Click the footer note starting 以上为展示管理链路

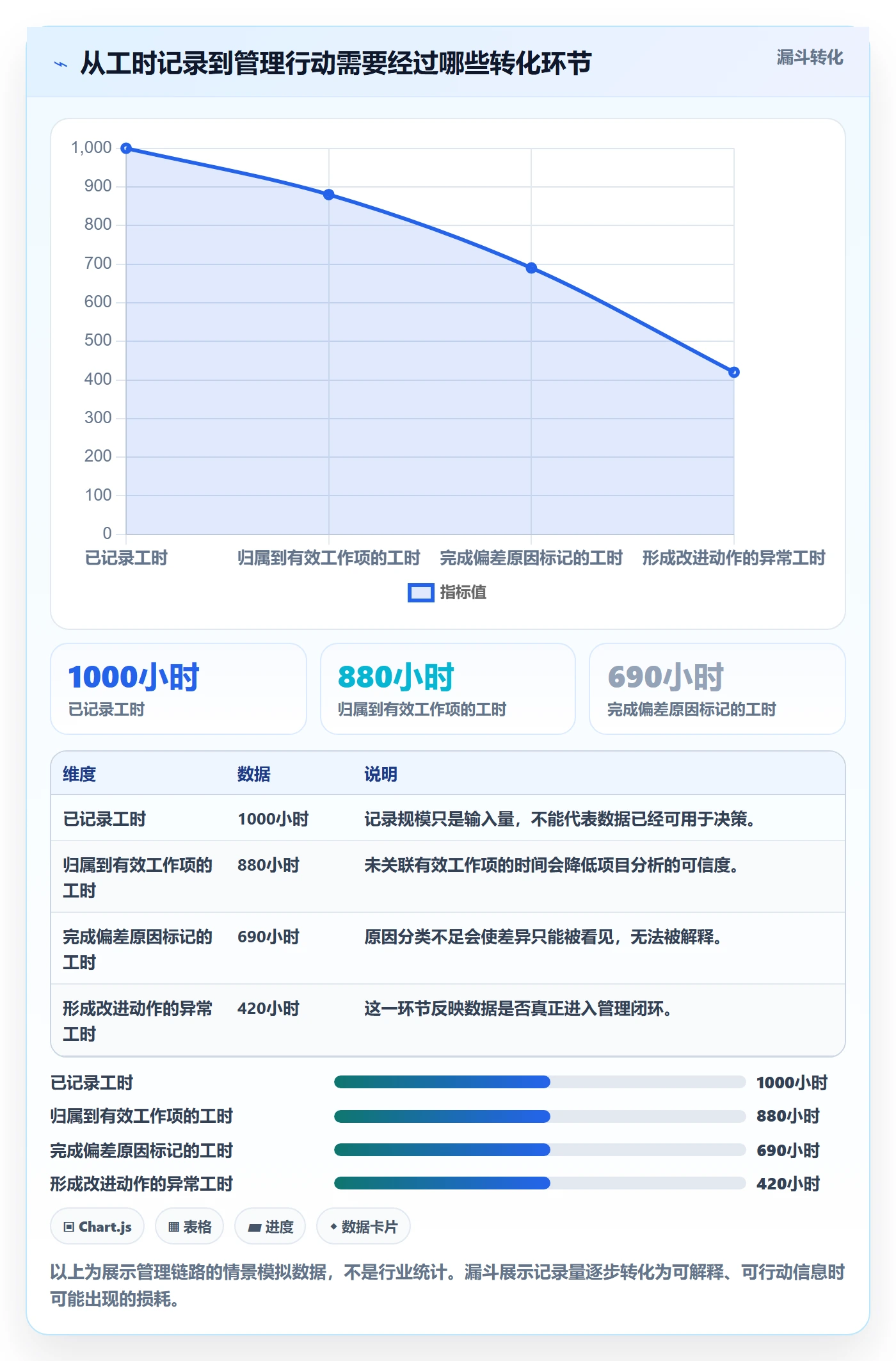click(447, 1285)
